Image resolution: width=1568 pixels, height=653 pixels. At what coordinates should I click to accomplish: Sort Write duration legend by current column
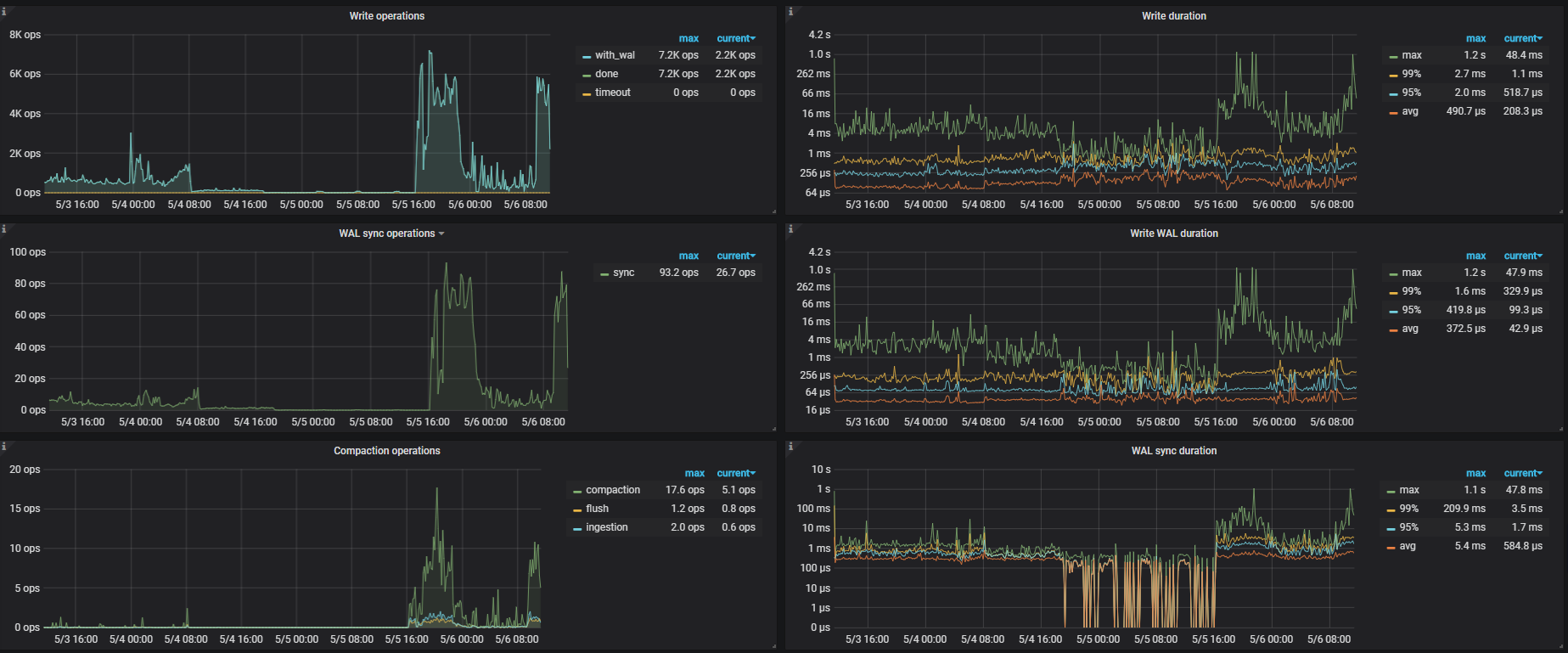click(x=1522, y=38)
